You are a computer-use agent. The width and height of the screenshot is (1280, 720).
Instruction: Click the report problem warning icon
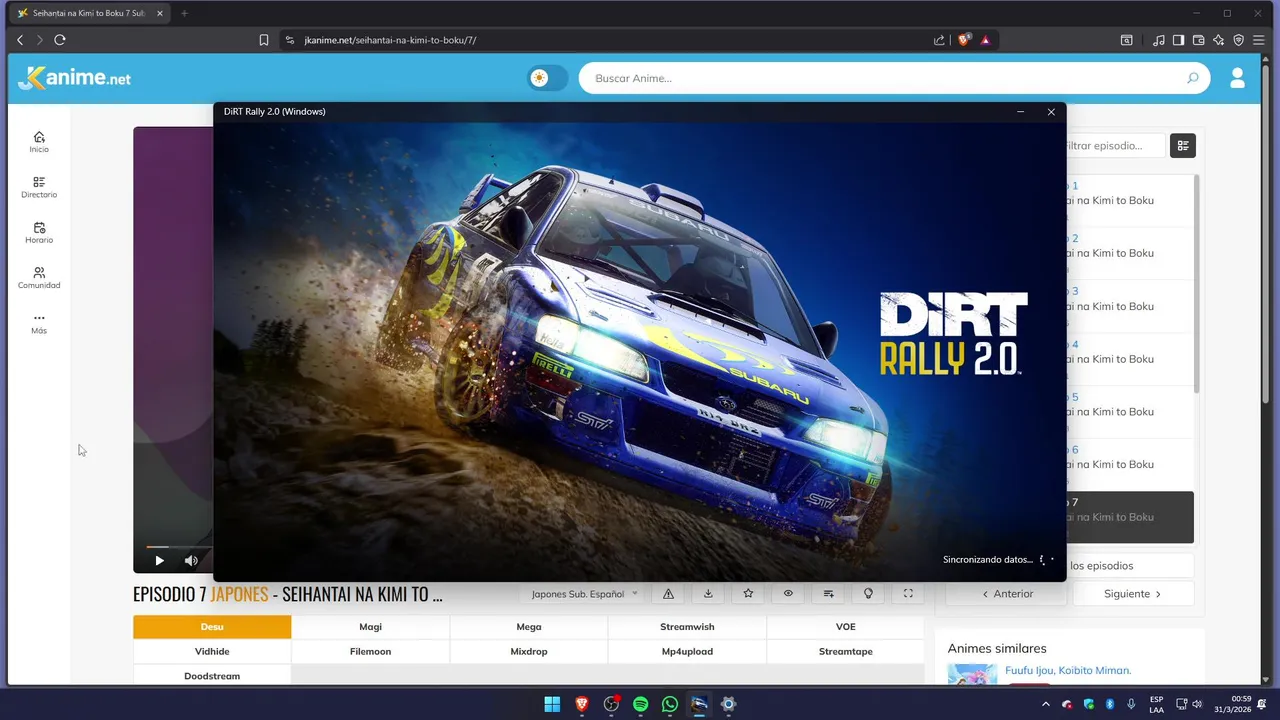click(668, 594)
